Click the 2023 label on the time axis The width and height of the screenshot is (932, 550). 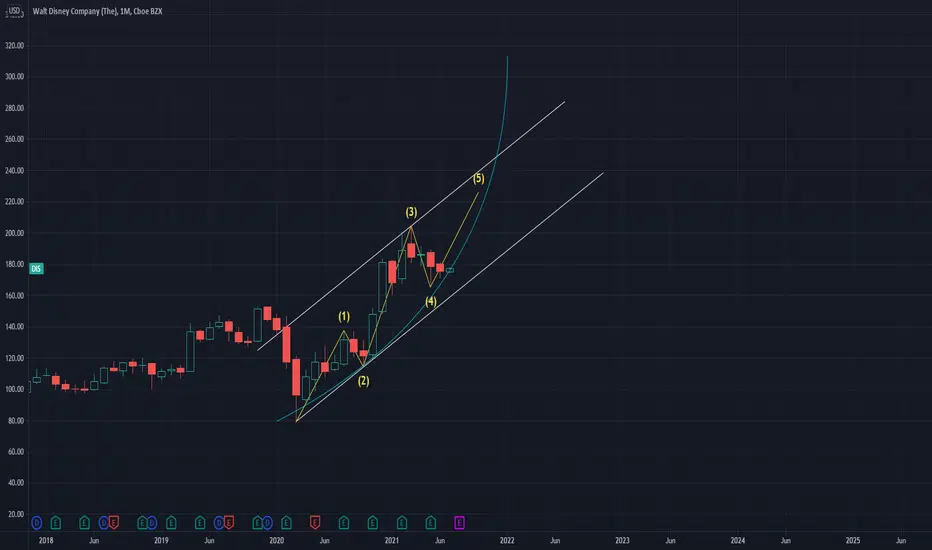point(622,540)
